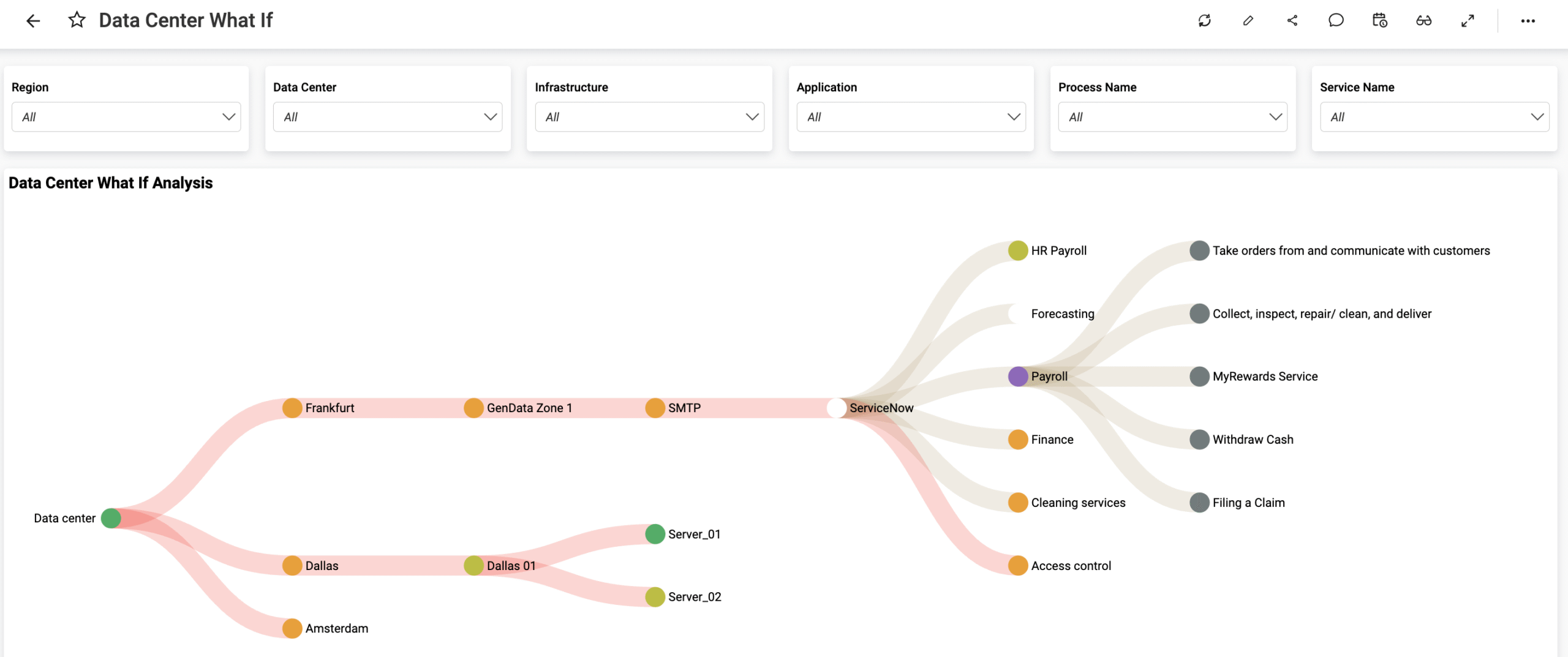The height and width of the screenshot is (657, 1568).
Task: Select the green Server_01 node
Action: point(655,534)
